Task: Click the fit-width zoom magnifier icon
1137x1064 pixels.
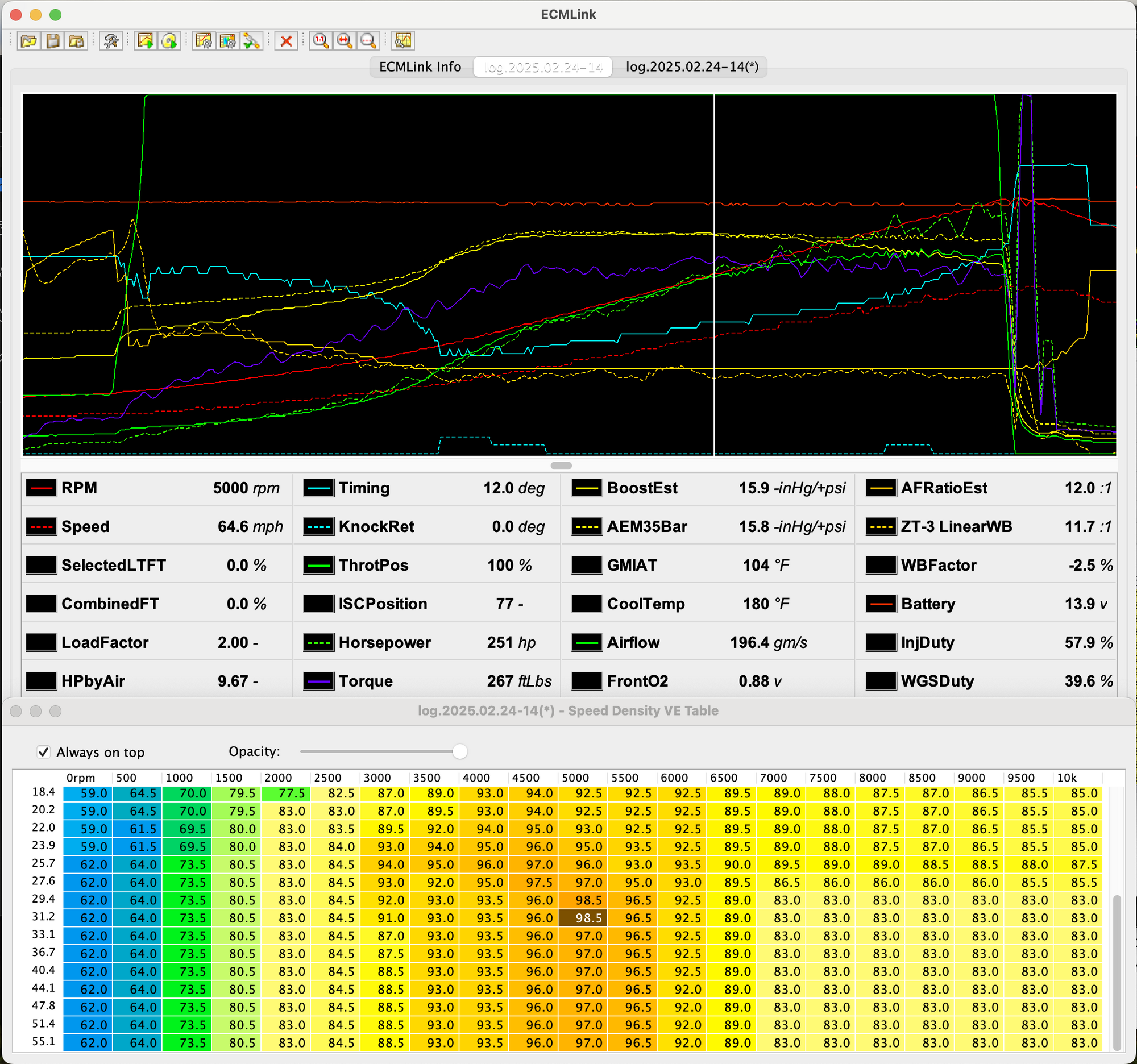Action: tap(345, 40)
